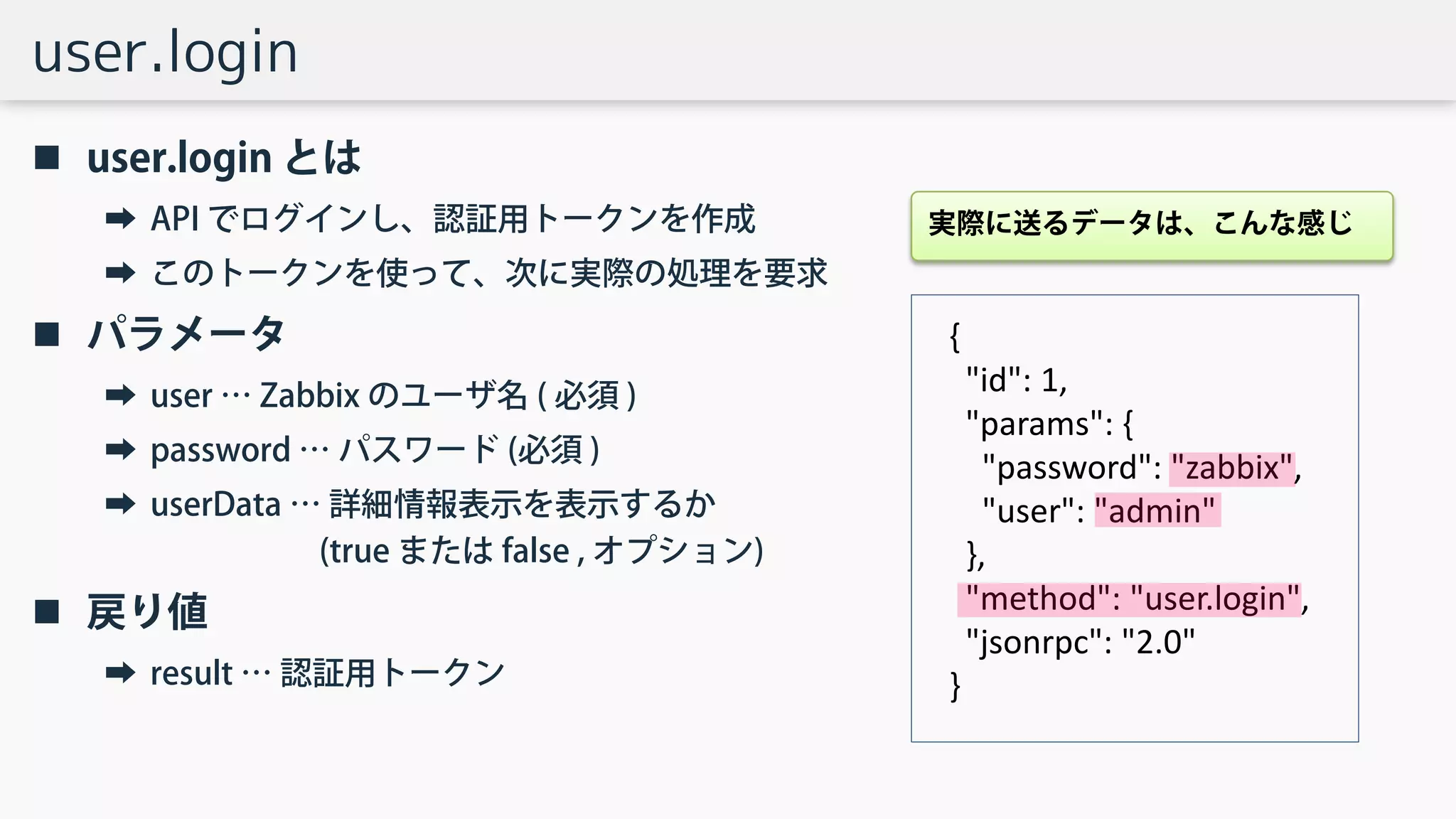Click the text "(true または false , オプション)"
Image resolution: width=1456 pixels, height=819 pixels.
542,551
